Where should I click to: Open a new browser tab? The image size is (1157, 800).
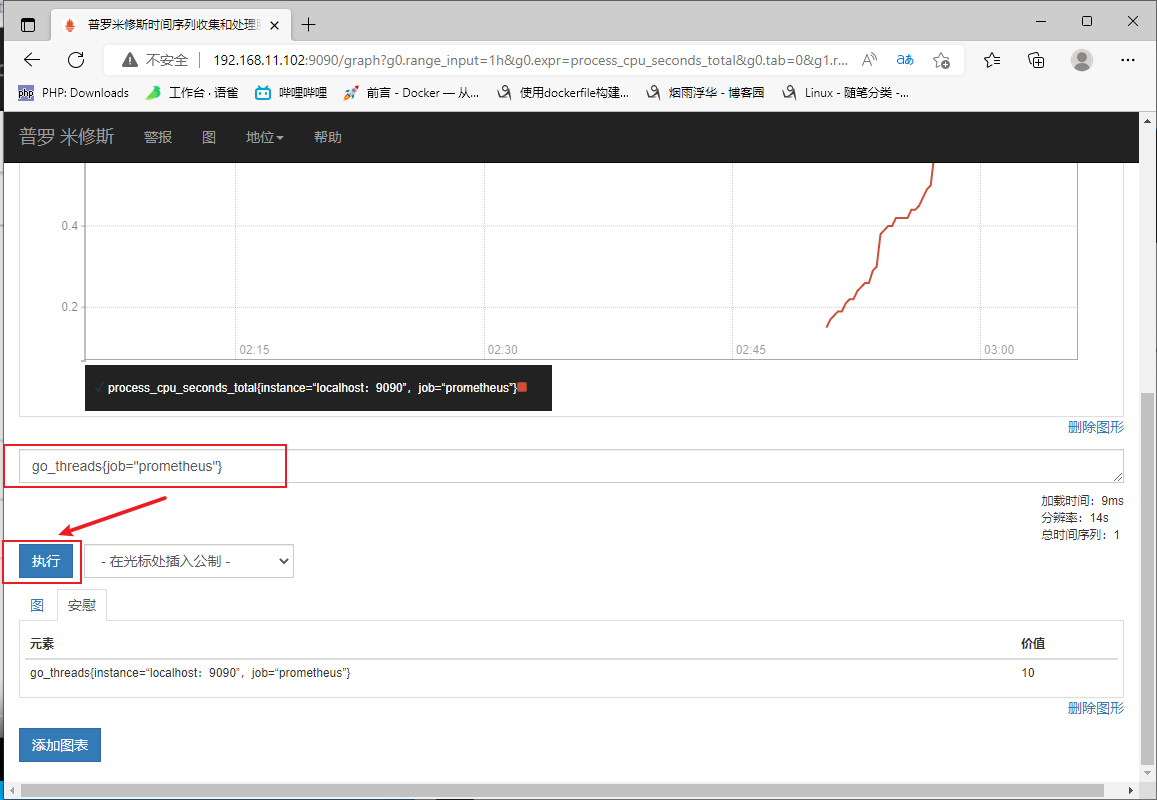[x=308, y=25]
